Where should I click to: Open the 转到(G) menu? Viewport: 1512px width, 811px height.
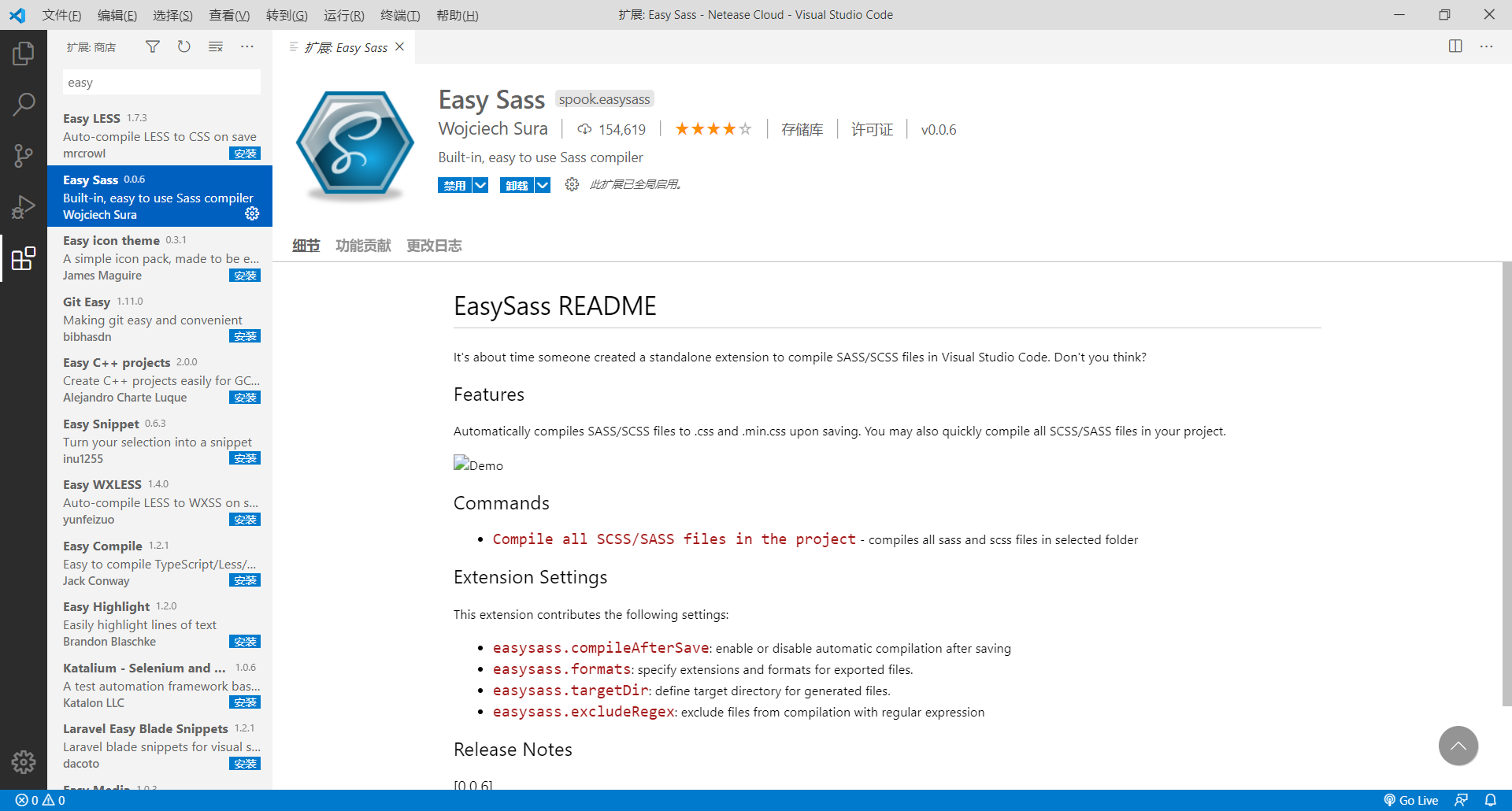pos(287,15)
